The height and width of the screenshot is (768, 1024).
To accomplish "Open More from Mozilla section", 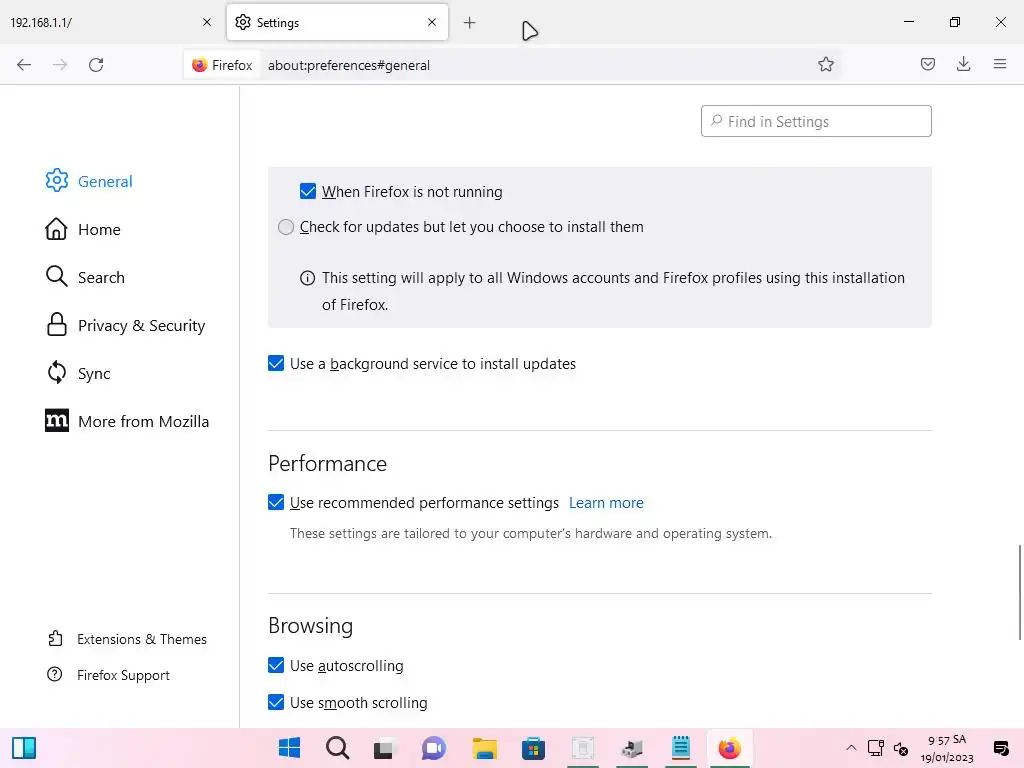I will 127,421.
